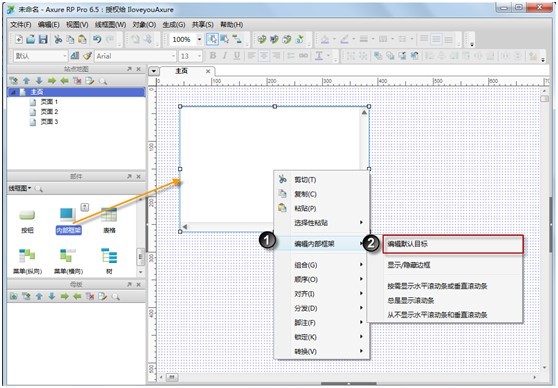Select the 按钮 button widget
The image size is (558, 388).
[27, 221]
